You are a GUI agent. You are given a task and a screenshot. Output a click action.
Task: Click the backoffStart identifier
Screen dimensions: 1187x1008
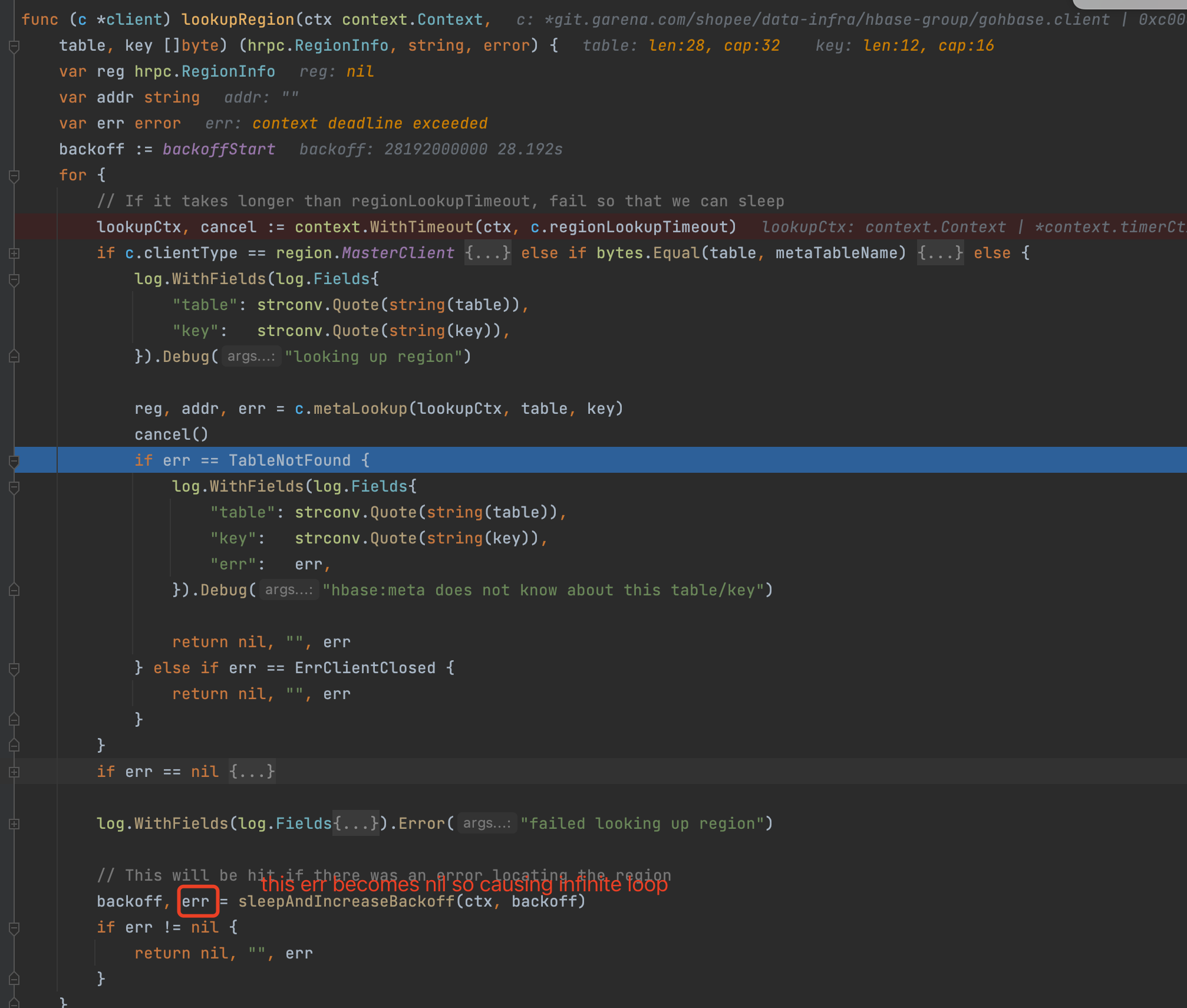(219, 150)
